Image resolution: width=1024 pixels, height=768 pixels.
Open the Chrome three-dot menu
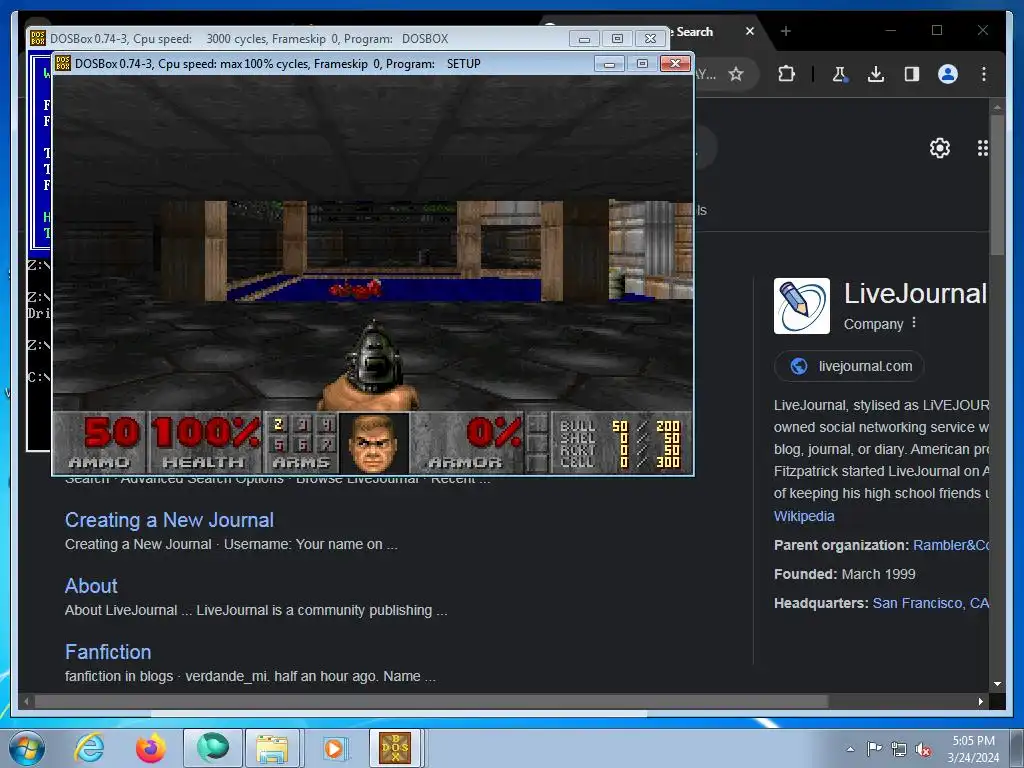point(984,74)
